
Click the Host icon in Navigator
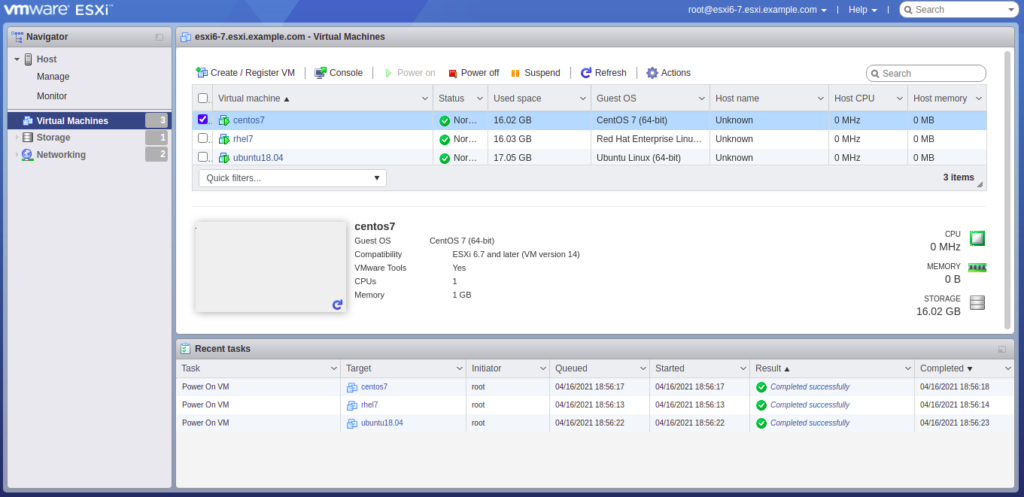[28, 59]
